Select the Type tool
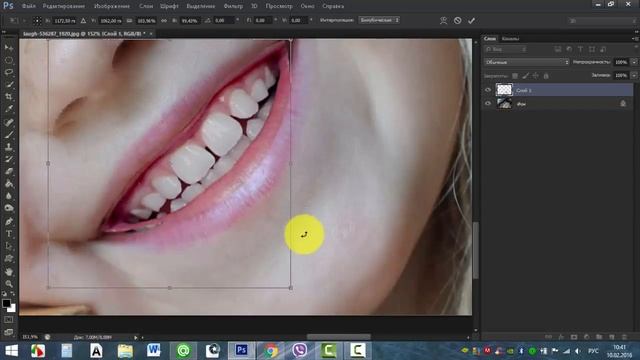The width and height of the screenshot is (640, 360). pos(9,234)
